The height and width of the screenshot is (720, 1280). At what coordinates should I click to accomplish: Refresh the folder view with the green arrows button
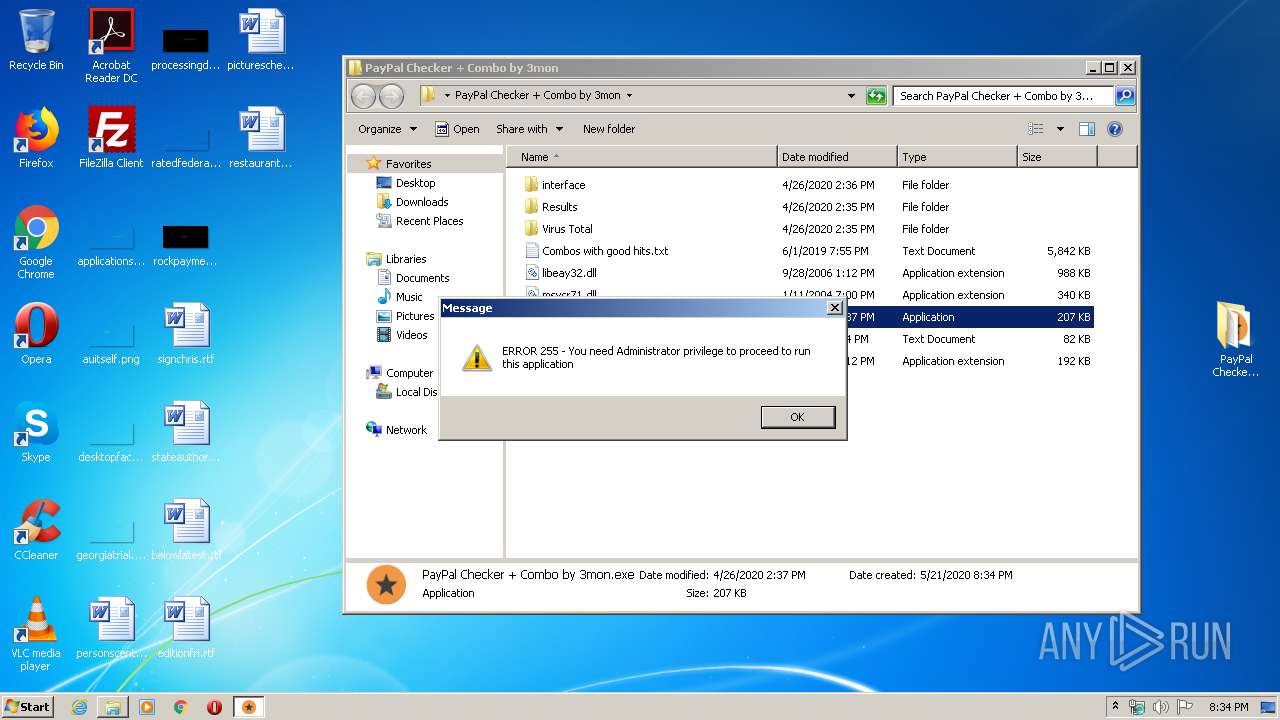876,96
